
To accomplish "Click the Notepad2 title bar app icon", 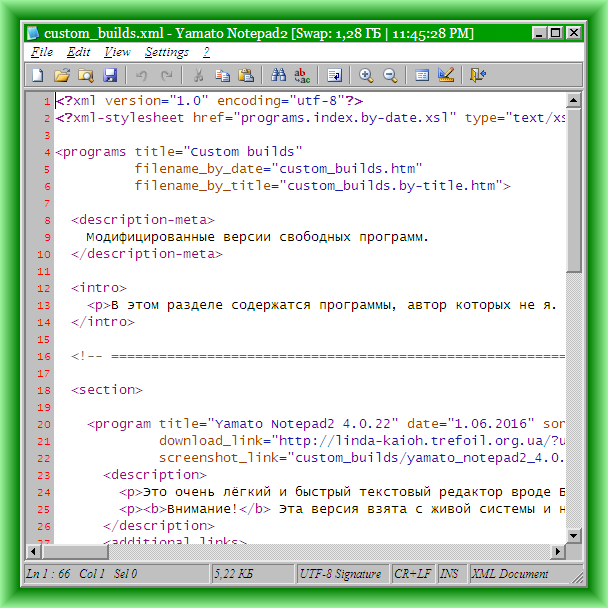I will point(33,33).
